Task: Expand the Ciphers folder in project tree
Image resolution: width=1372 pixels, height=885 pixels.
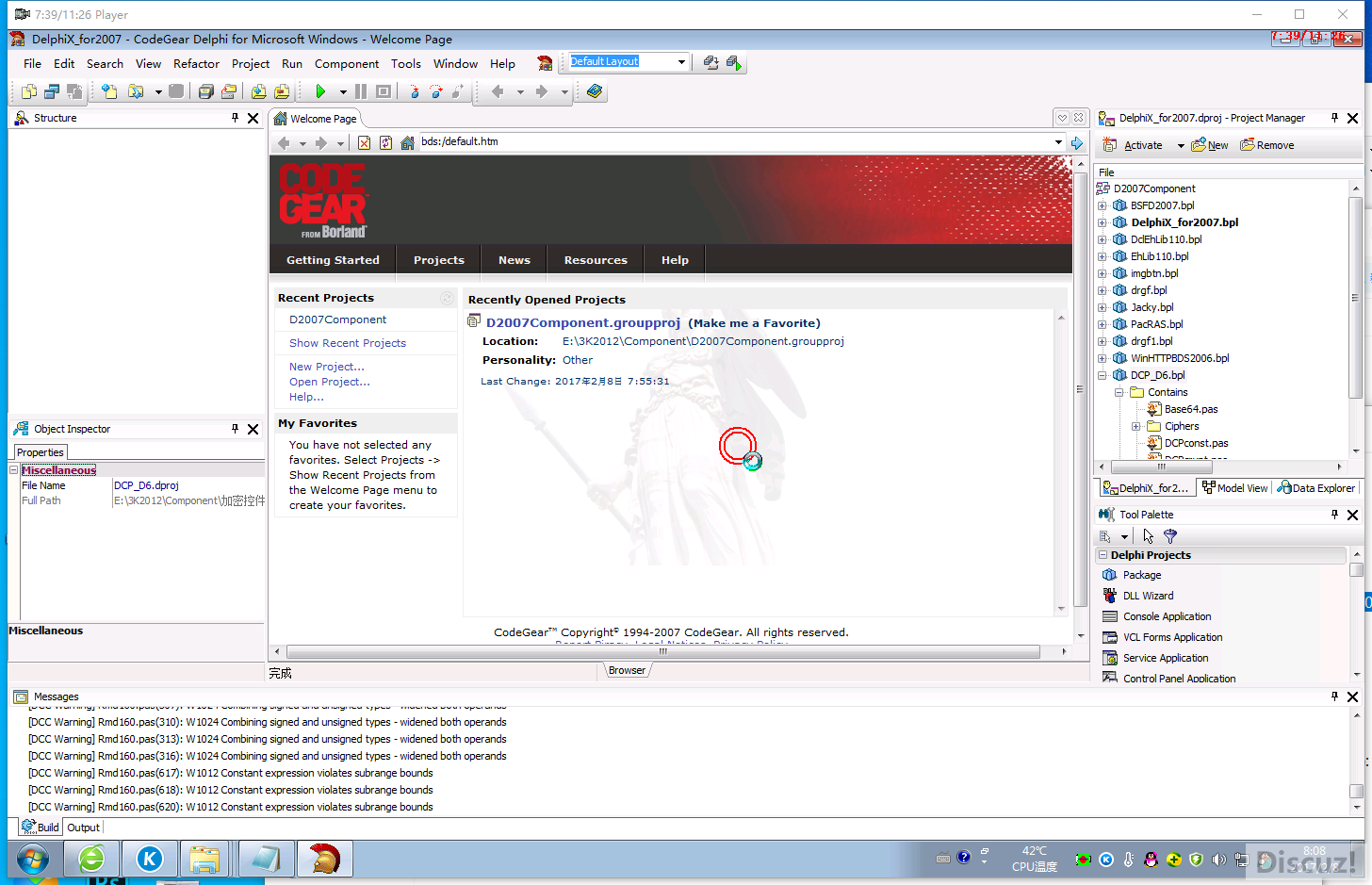Action: [x=1135, y=426]
